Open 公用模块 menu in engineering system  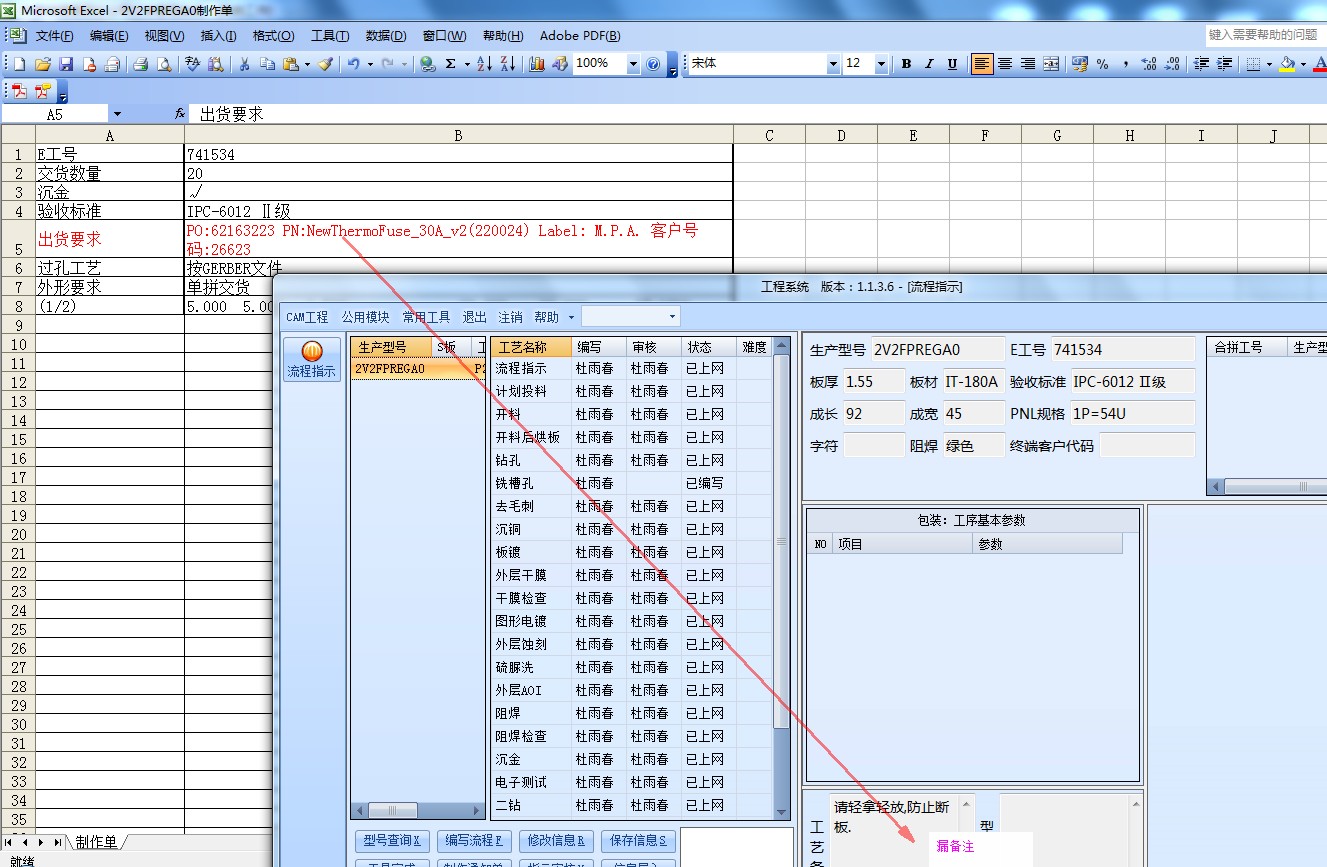(365, 317)
